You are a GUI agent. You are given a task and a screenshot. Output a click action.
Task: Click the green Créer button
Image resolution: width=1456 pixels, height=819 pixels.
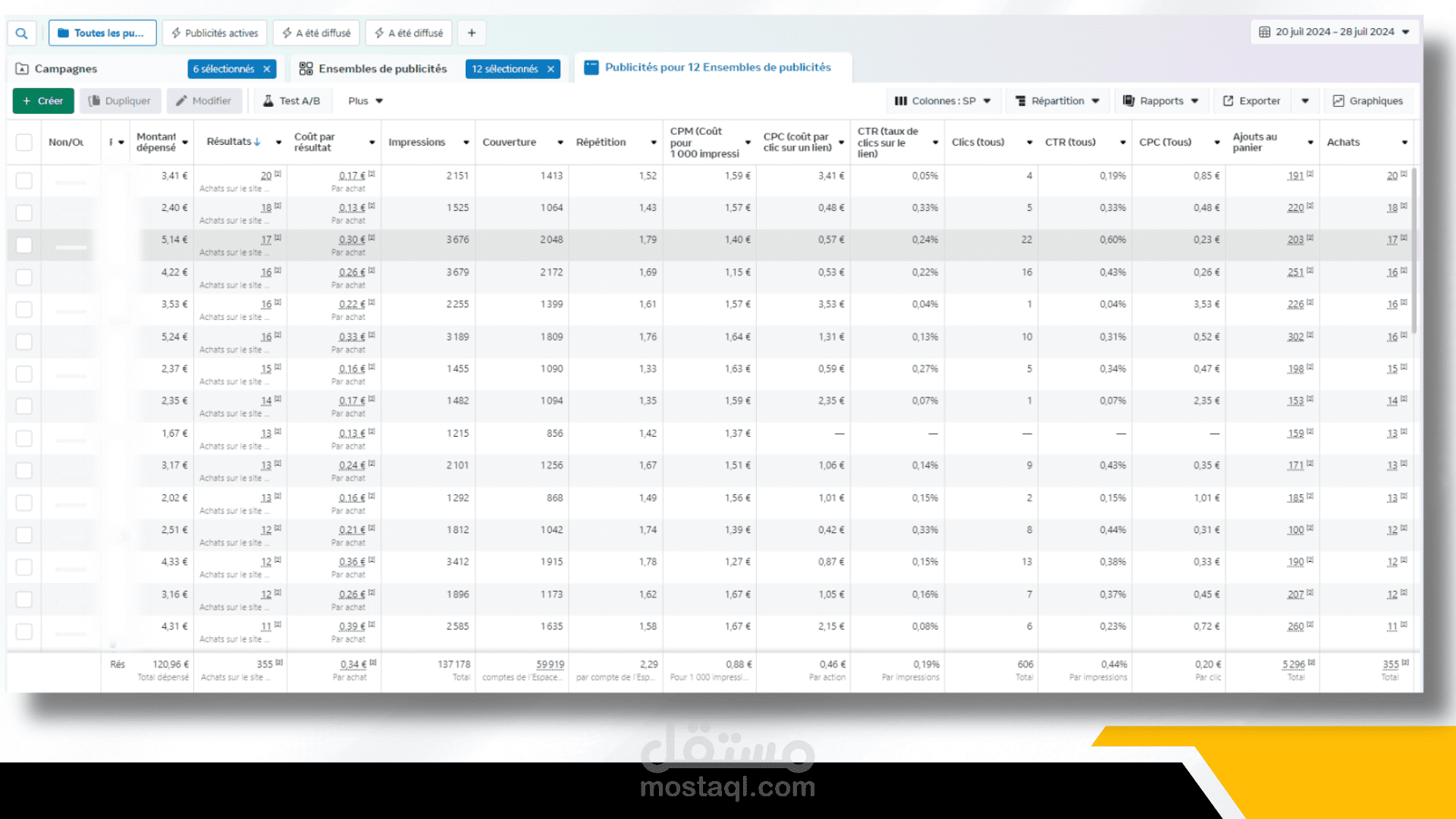coord(43,101)
